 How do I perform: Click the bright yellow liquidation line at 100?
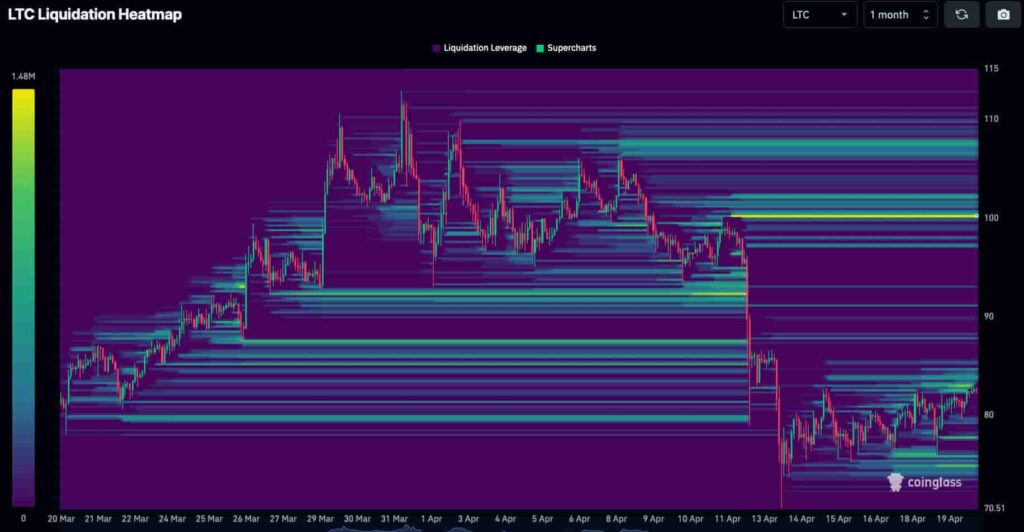pos(854,216)
